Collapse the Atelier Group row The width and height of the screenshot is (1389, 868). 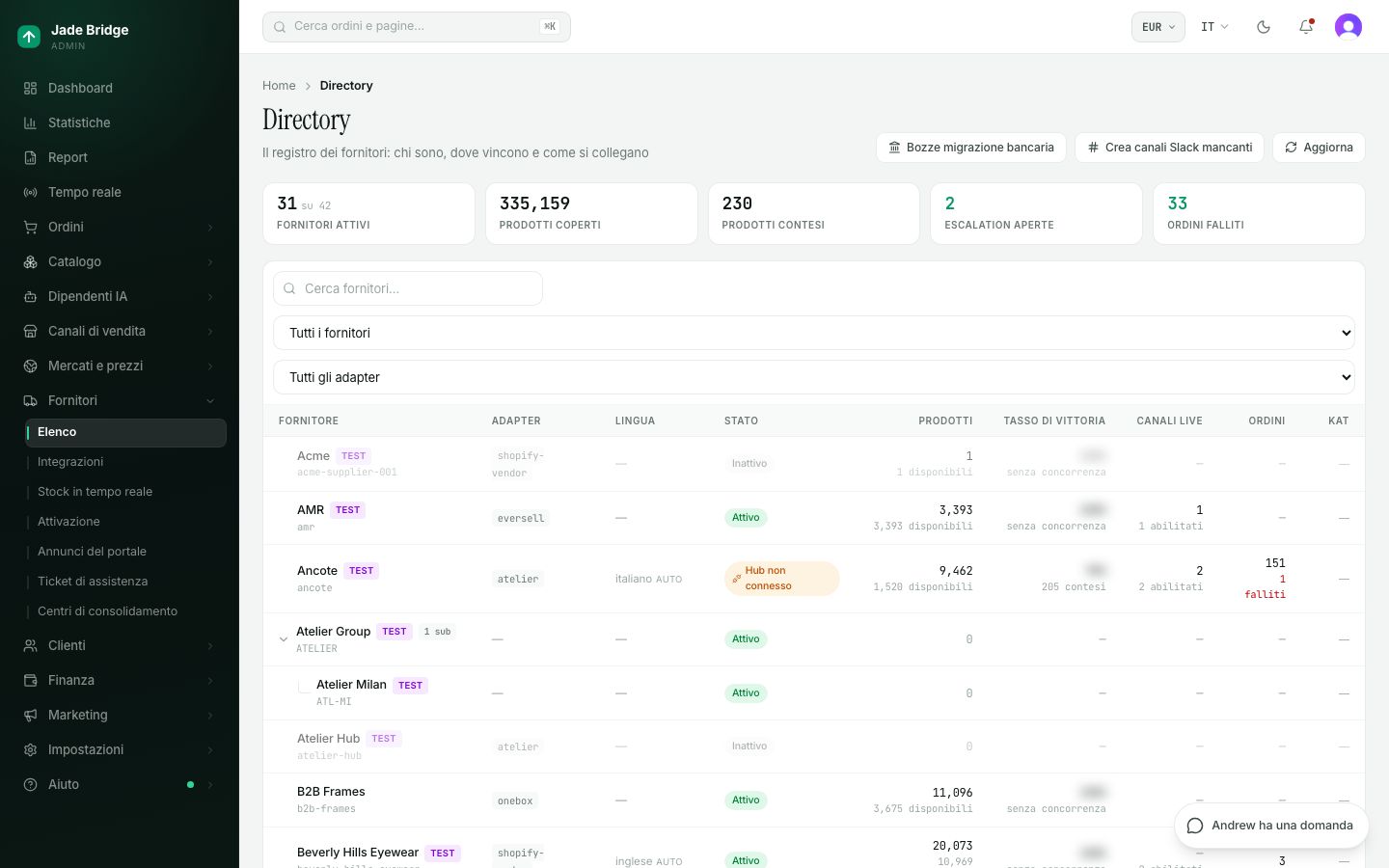(x=284, y=639)
